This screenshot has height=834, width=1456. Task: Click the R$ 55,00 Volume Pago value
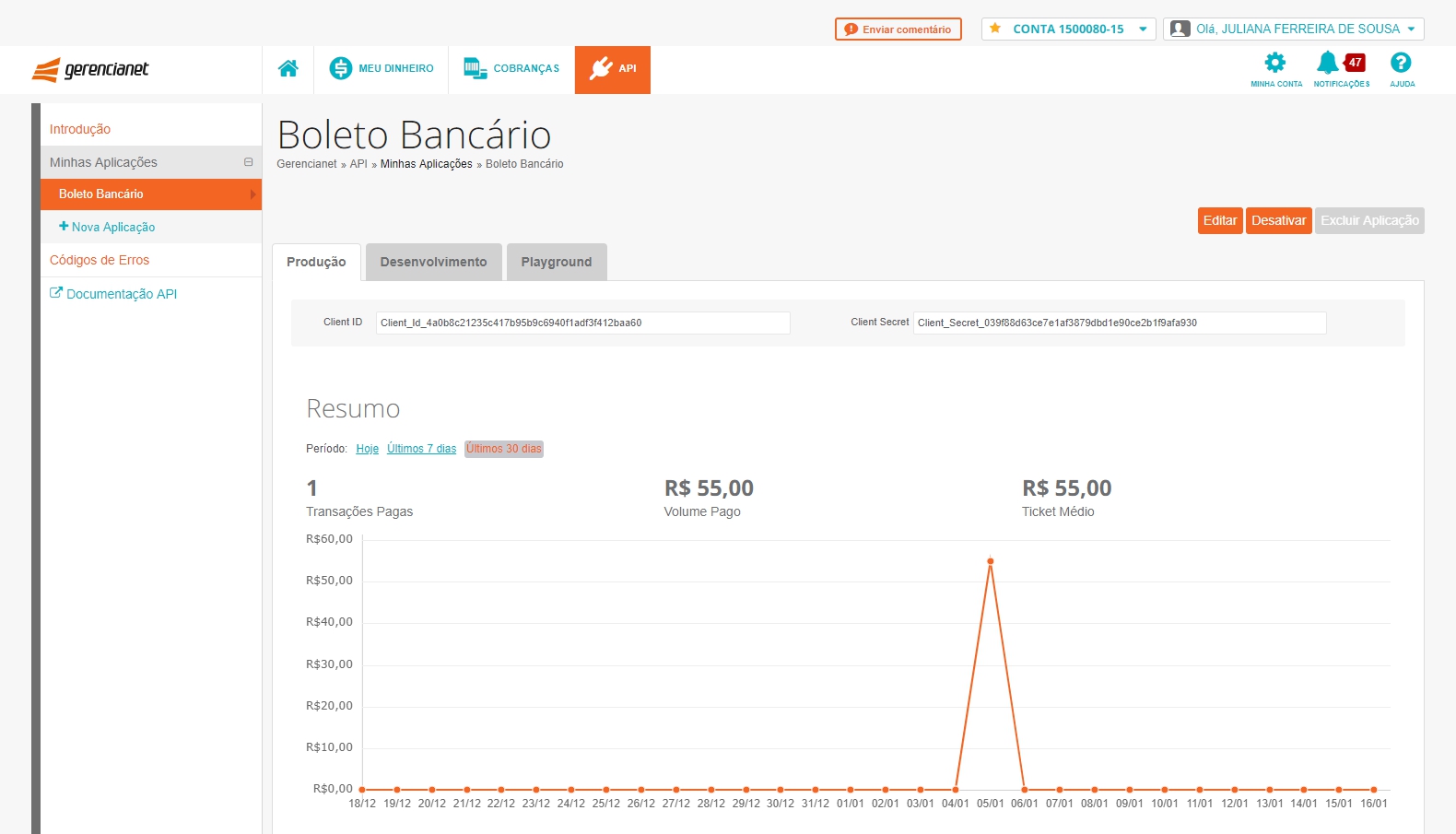(x=709, y=488)
